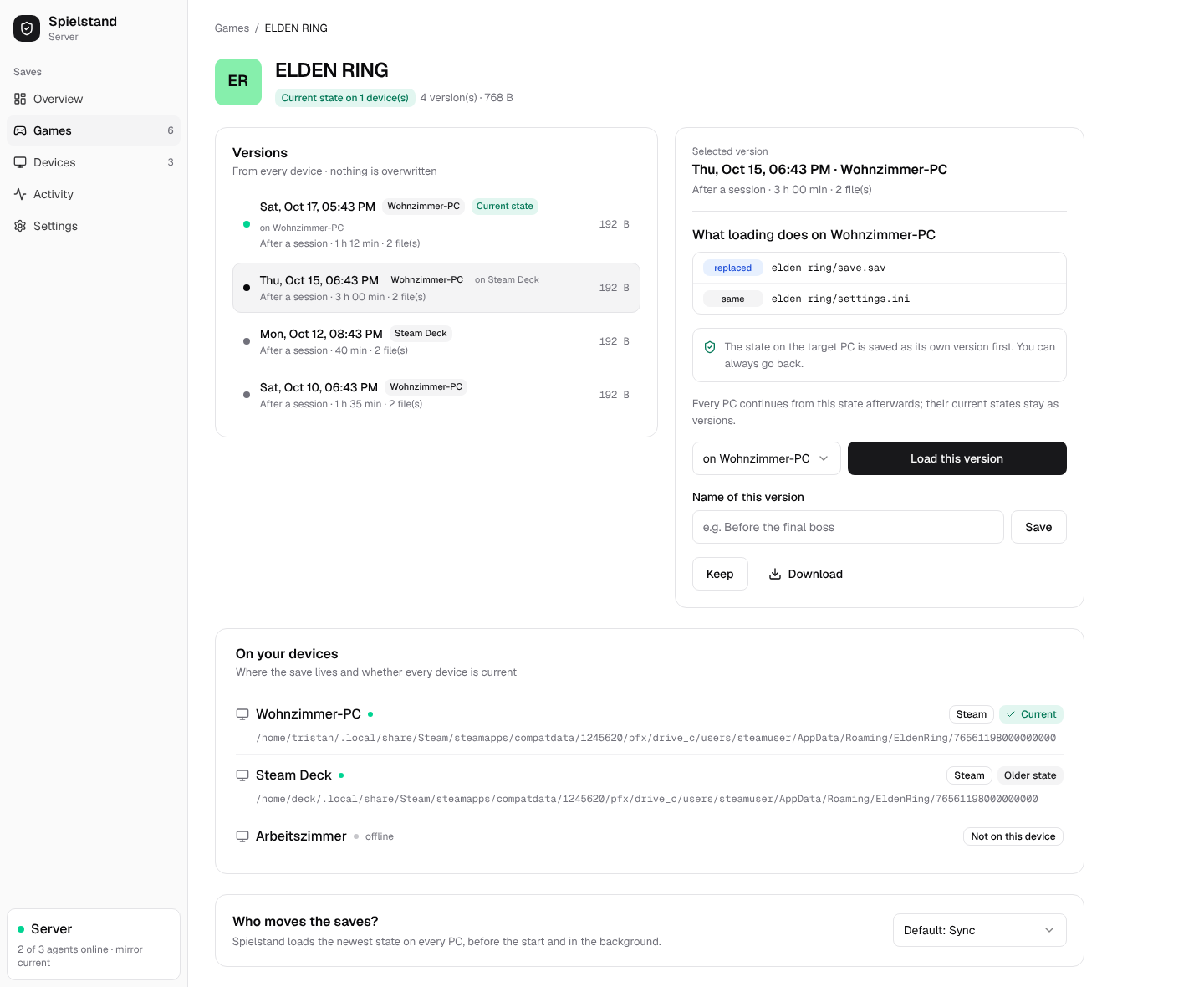Image resolution: width=1204 pixels, height=987 pixels.
Task: Open the Devices section in sidebar
Action: pos(94,162)
